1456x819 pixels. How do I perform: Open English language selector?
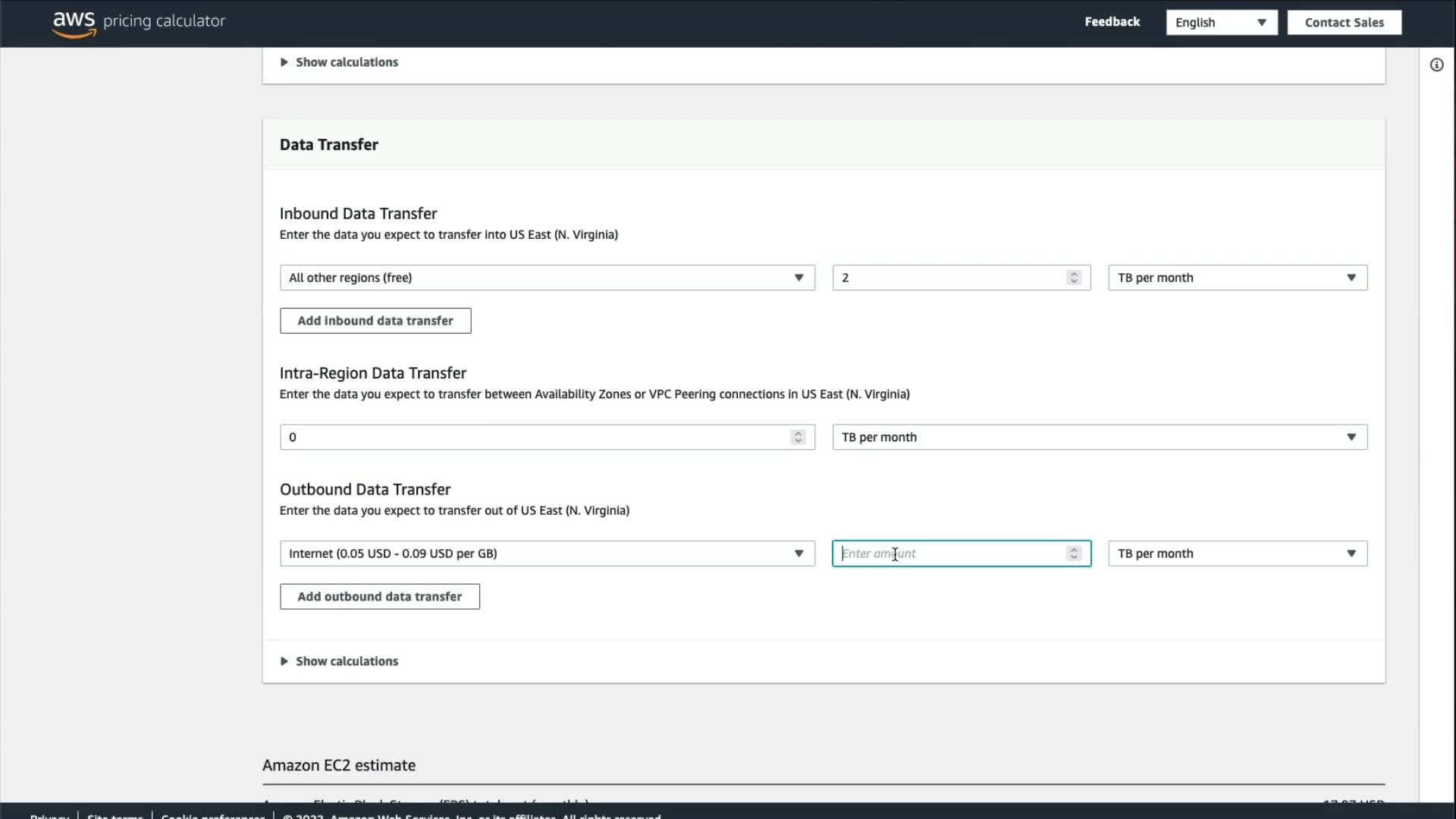(1221, 23)
